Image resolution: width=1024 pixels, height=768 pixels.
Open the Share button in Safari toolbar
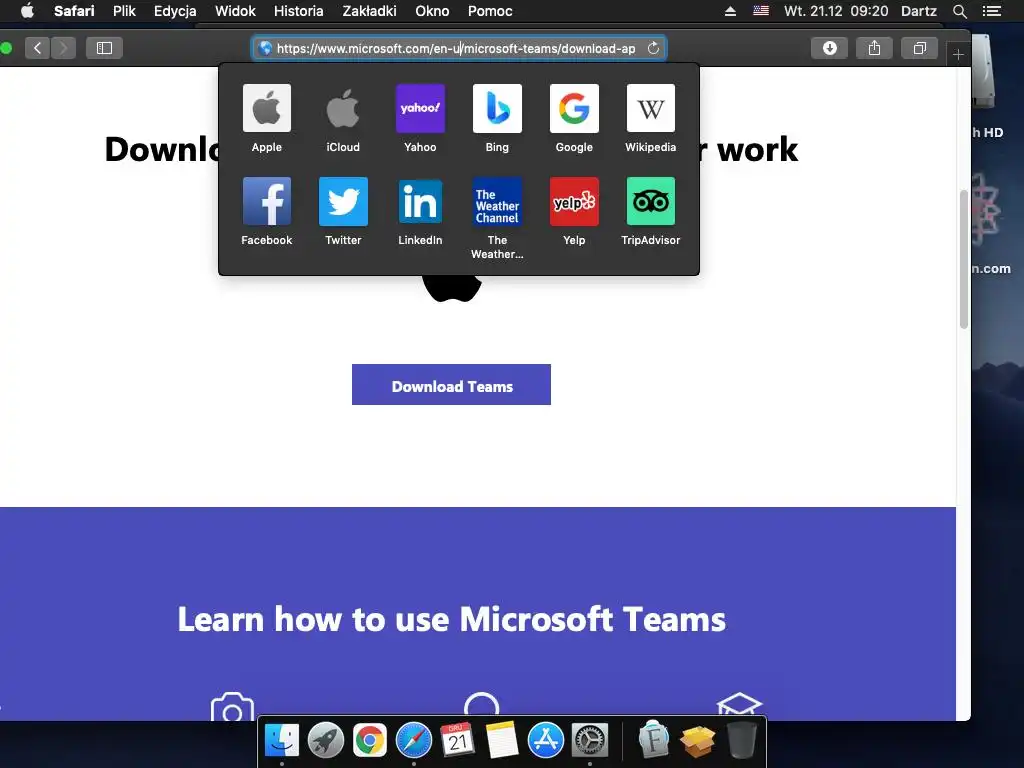874,48
